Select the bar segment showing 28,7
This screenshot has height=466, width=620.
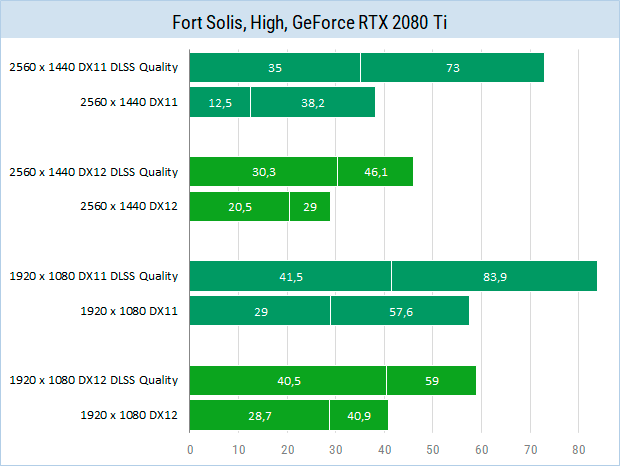point(259,415)
